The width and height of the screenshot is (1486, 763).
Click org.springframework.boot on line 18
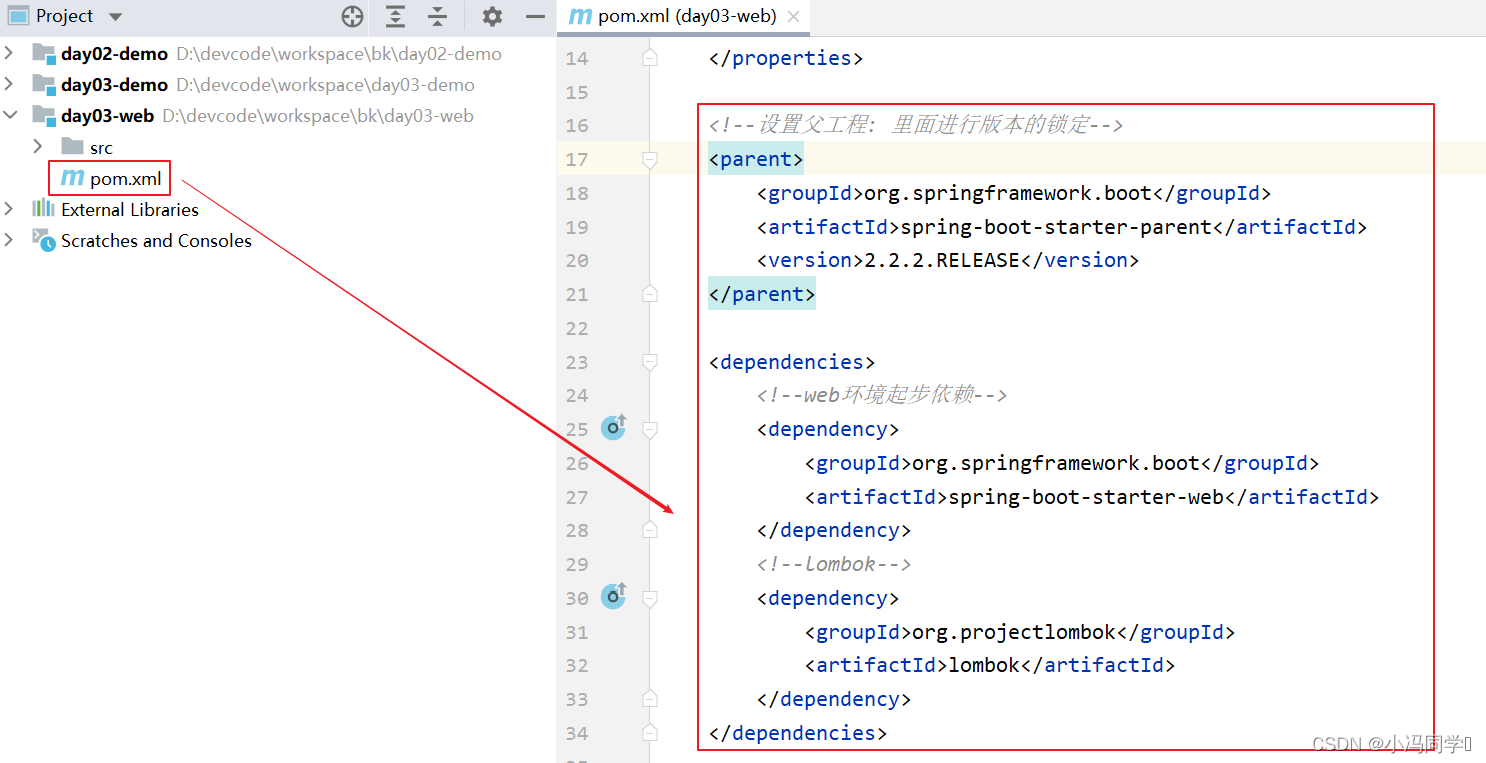(1008, 193)
